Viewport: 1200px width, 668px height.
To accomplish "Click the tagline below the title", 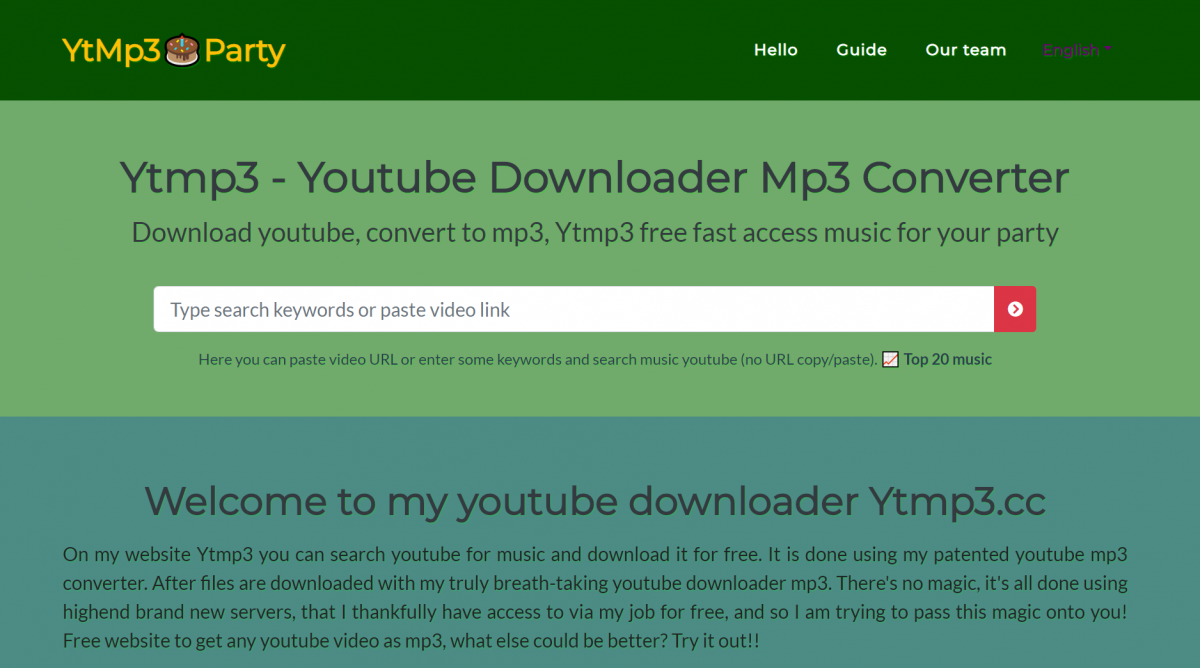I will (595, 232).
